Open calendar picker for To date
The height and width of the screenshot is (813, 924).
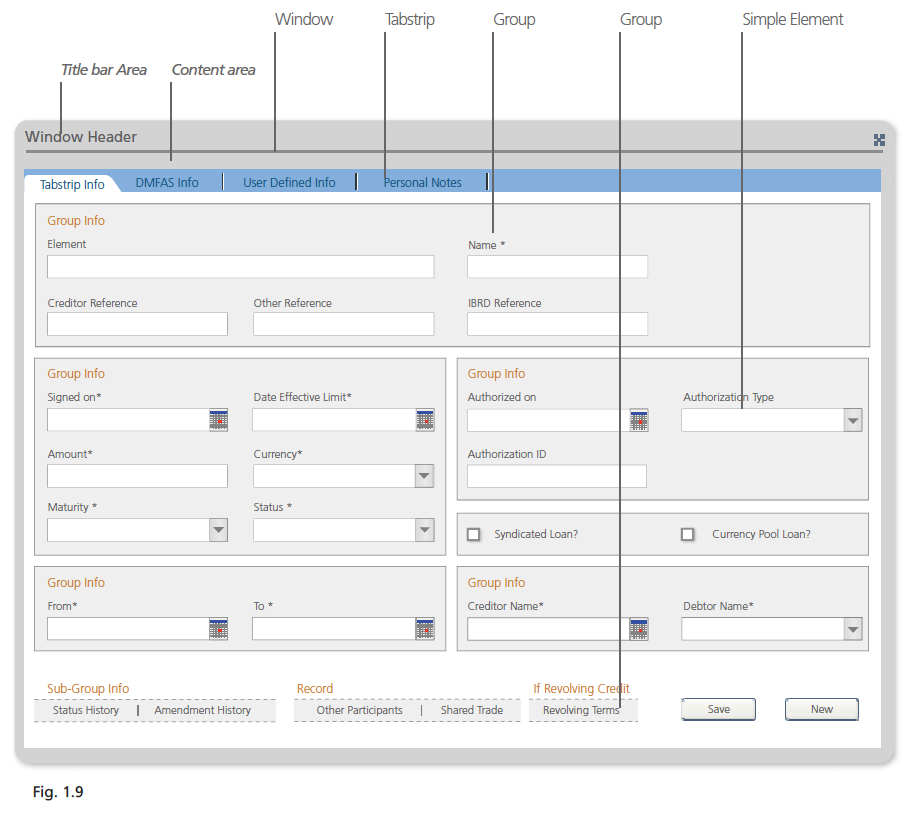425,628
